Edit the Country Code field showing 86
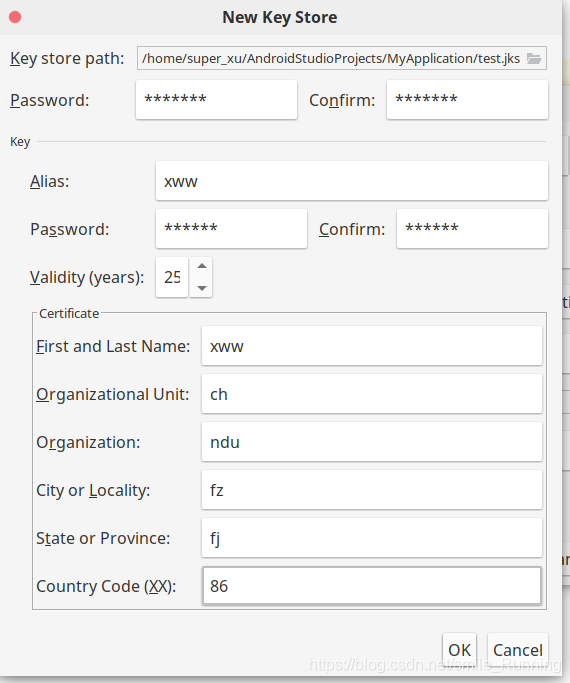 [372, 585]
